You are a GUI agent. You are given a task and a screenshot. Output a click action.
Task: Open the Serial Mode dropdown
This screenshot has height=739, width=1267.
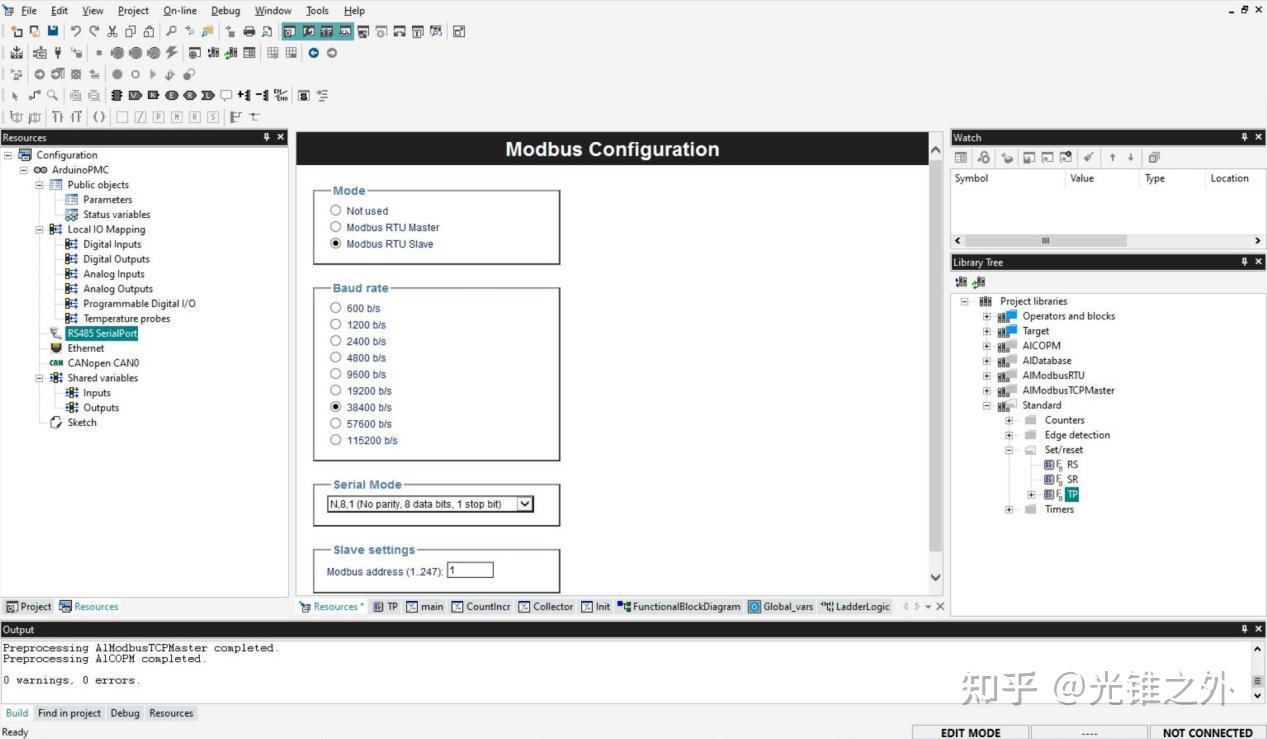525,503
